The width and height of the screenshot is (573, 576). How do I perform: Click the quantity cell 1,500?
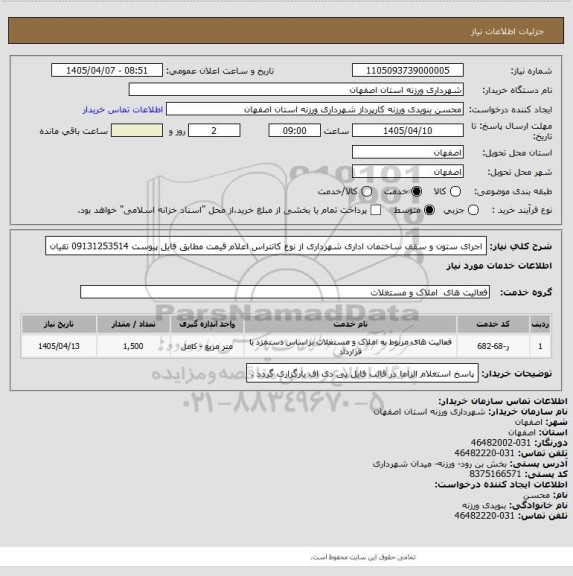133,346
